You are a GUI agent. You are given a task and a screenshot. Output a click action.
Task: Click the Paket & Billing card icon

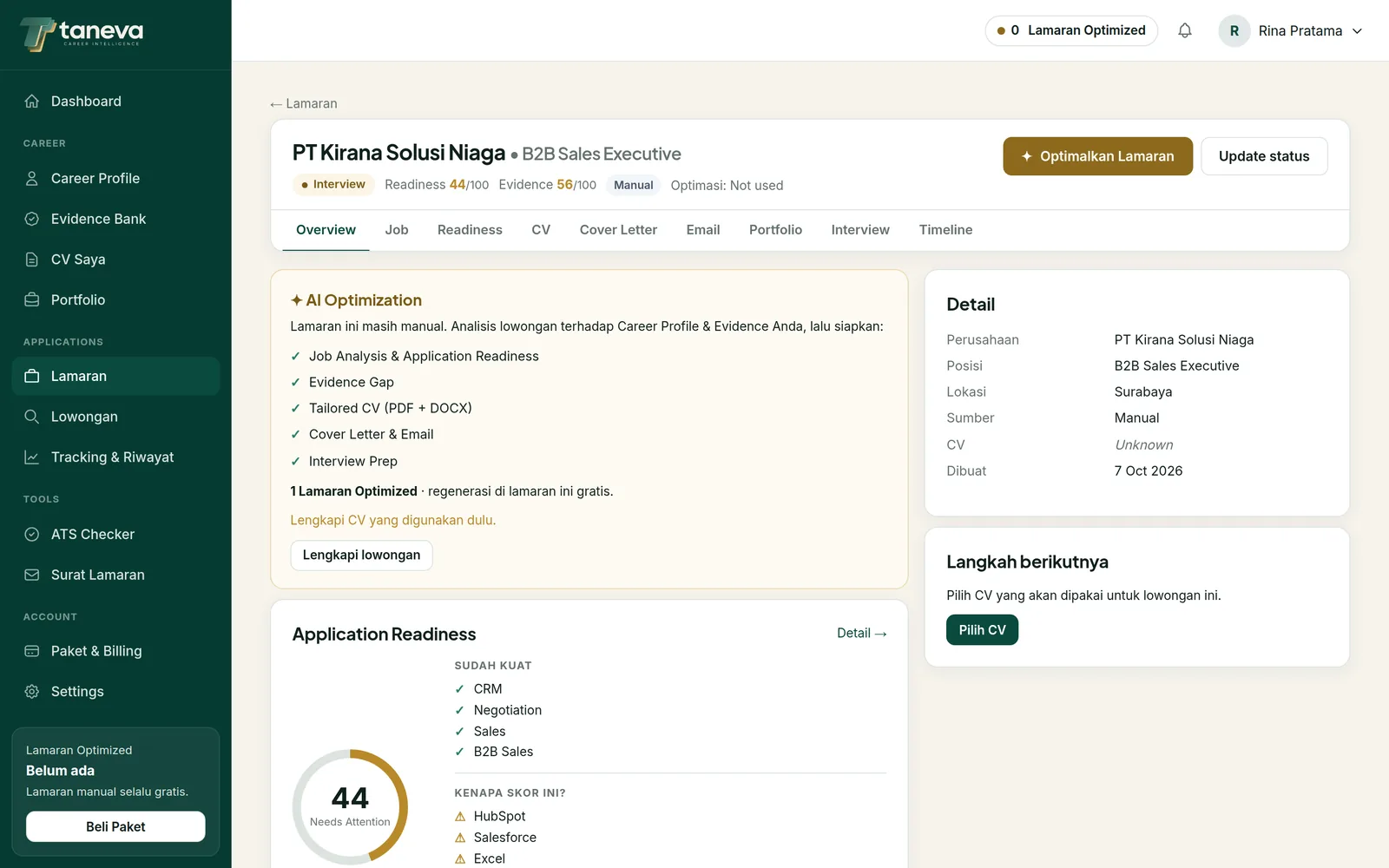coord(32,651)
